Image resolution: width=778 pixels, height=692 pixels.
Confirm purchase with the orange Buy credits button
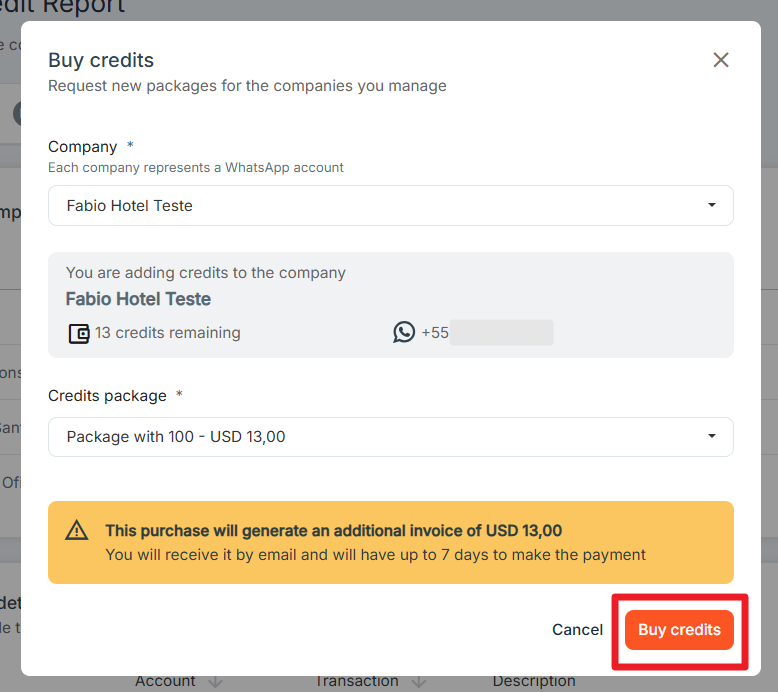click(679, 629)
